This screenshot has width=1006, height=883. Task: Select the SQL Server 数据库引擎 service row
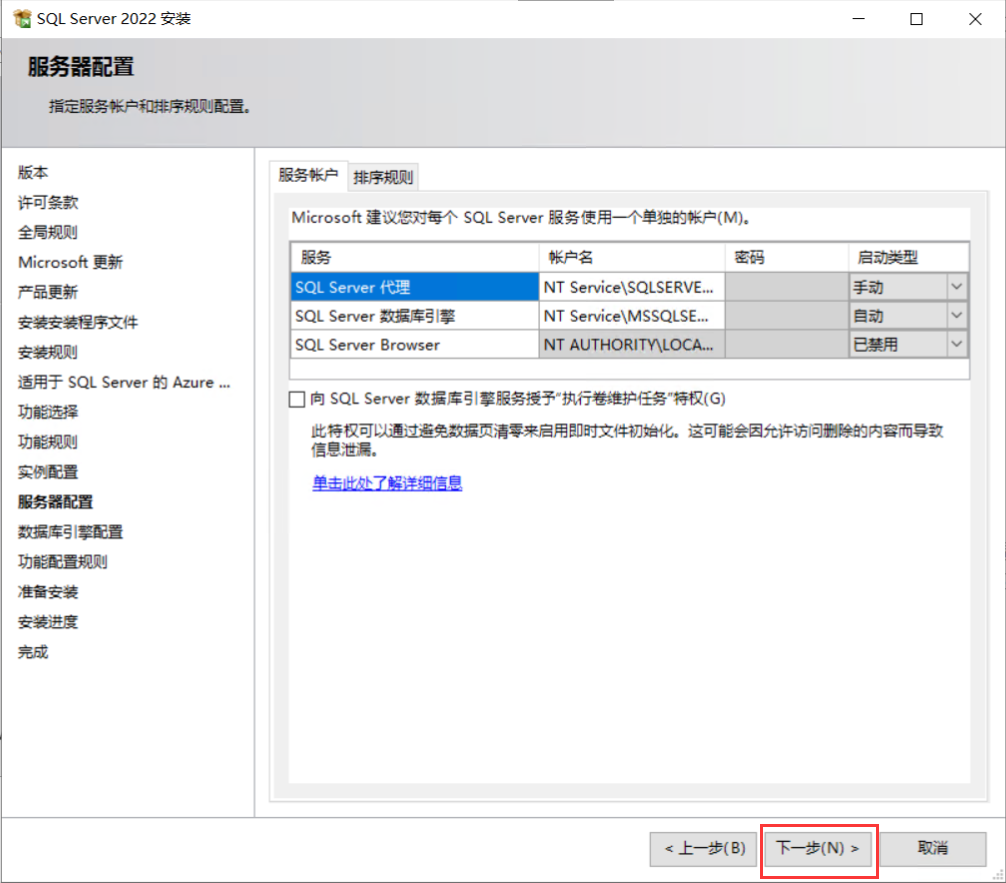click(x=414, y=316)
